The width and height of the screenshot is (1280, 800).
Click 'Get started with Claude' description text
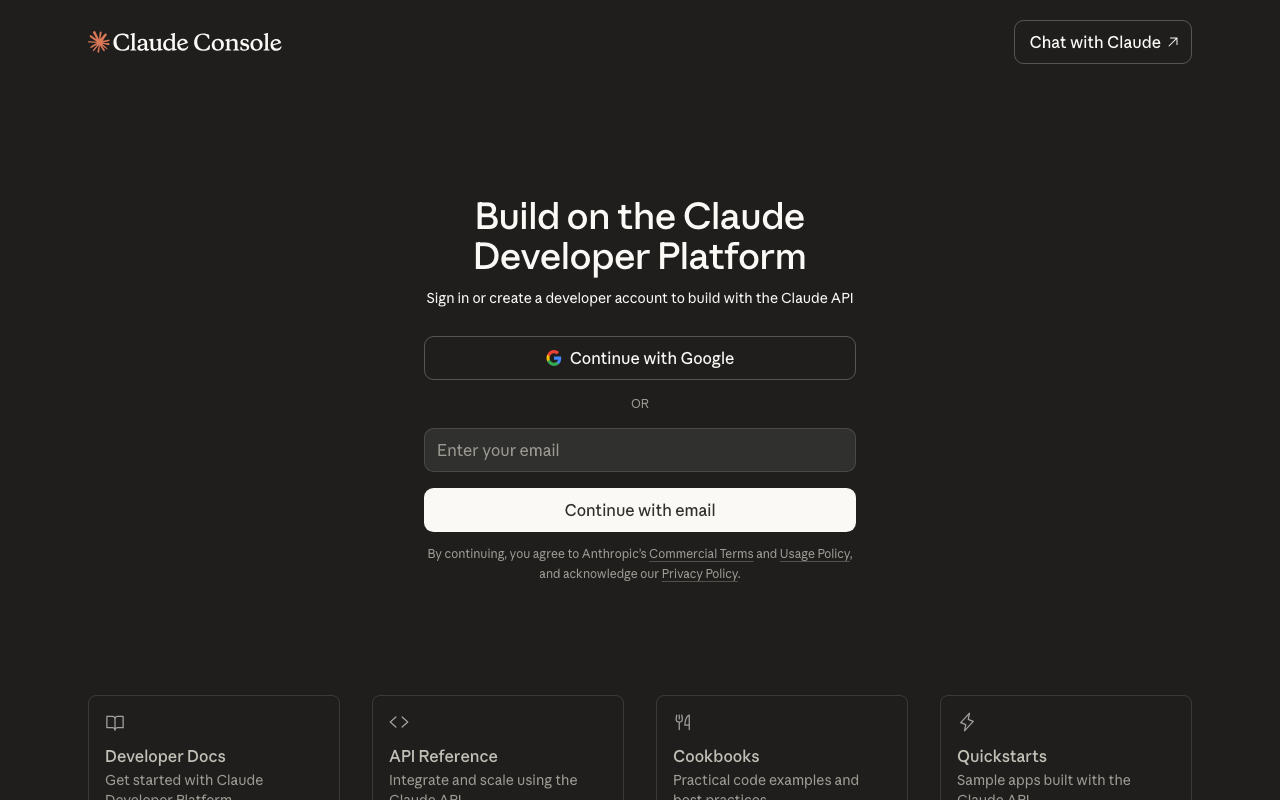(184, 780)
